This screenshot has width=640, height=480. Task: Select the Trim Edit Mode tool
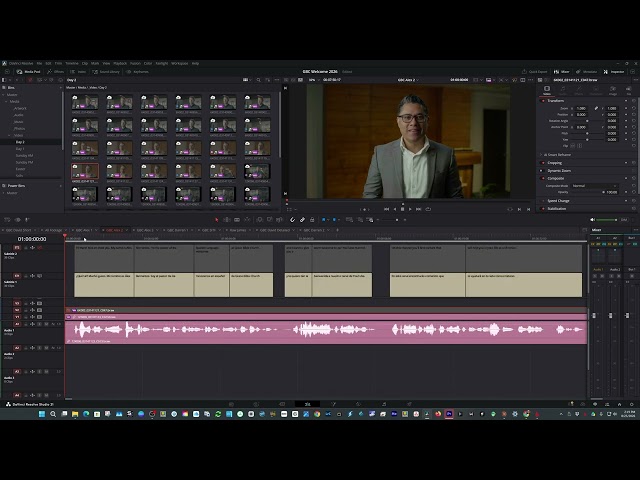227,220
